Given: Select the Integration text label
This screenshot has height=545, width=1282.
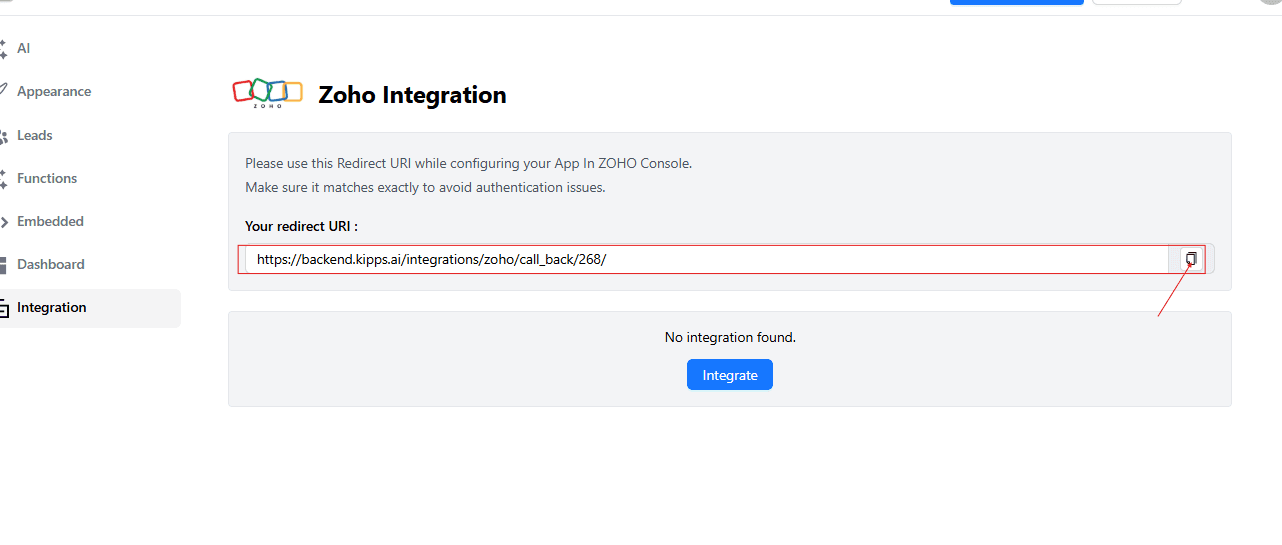Looking at the screenshot, I should [52, 307].
